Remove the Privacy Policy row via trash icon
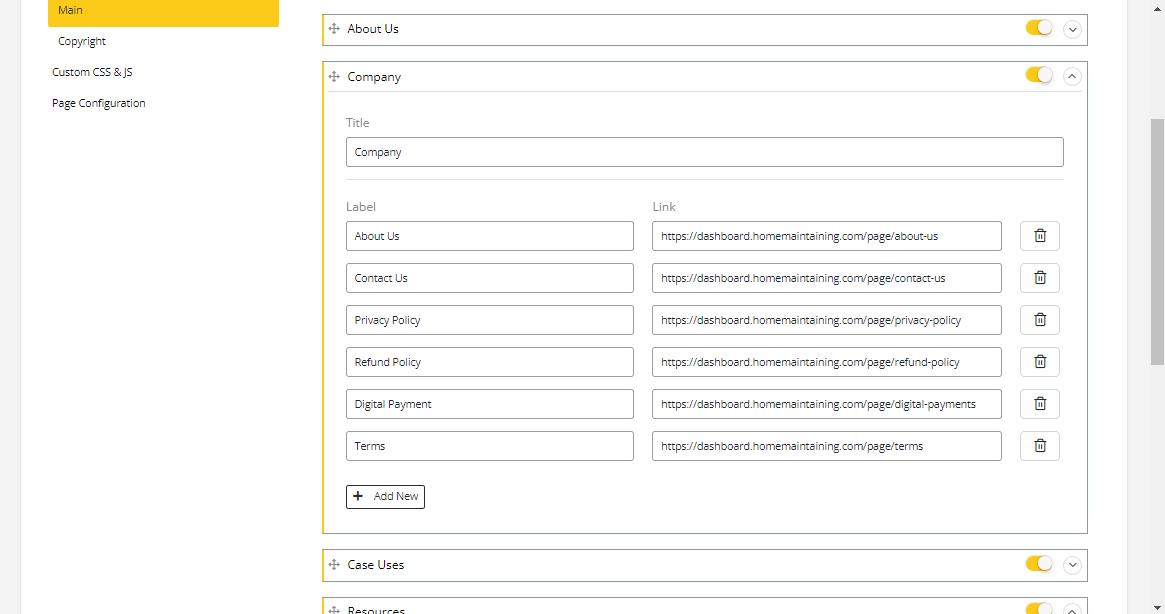1165x614 pixels. tap(1039, 320)
